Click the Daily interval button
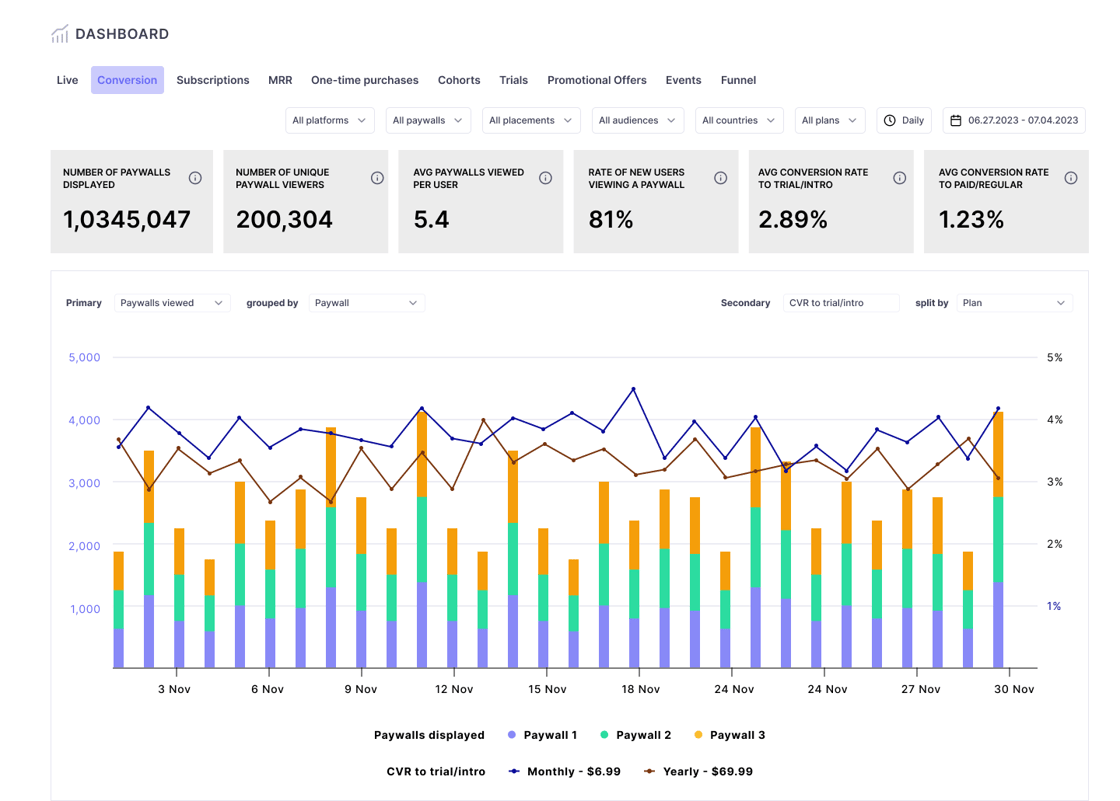This screenshot has height=801, width=1120. [x=904, y=120]
